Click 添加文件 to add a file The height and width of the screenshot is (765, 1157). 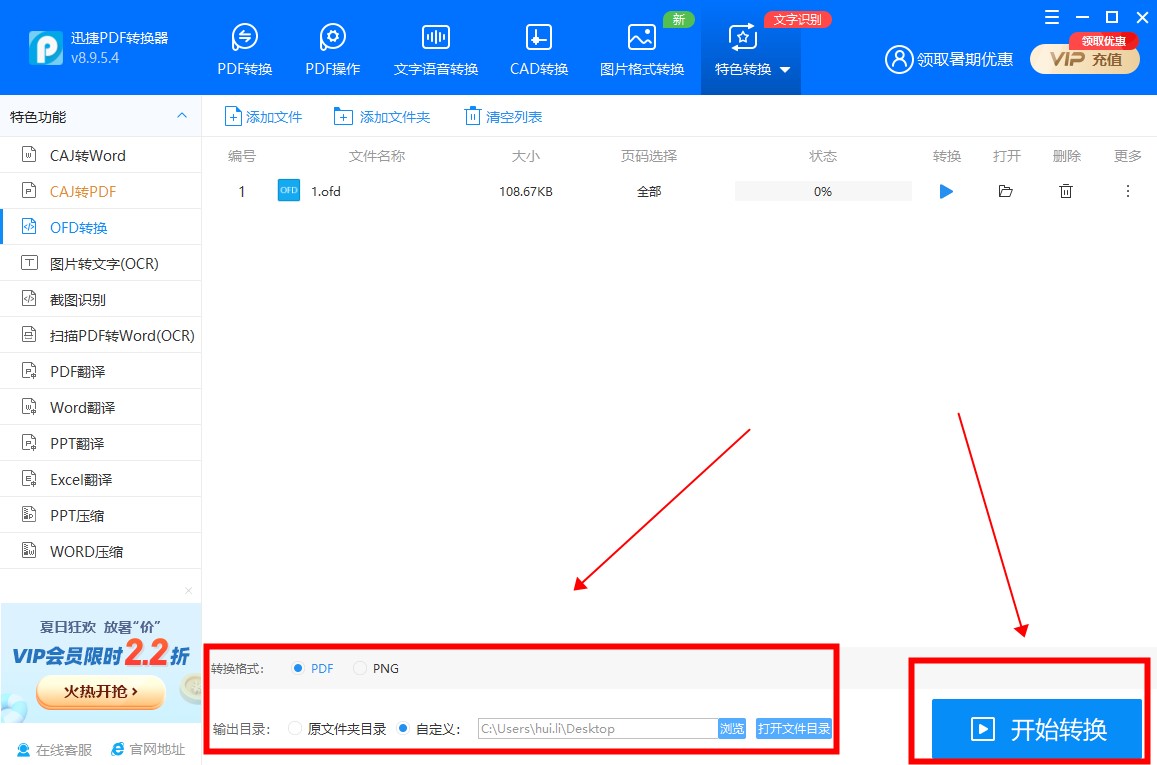263,117
